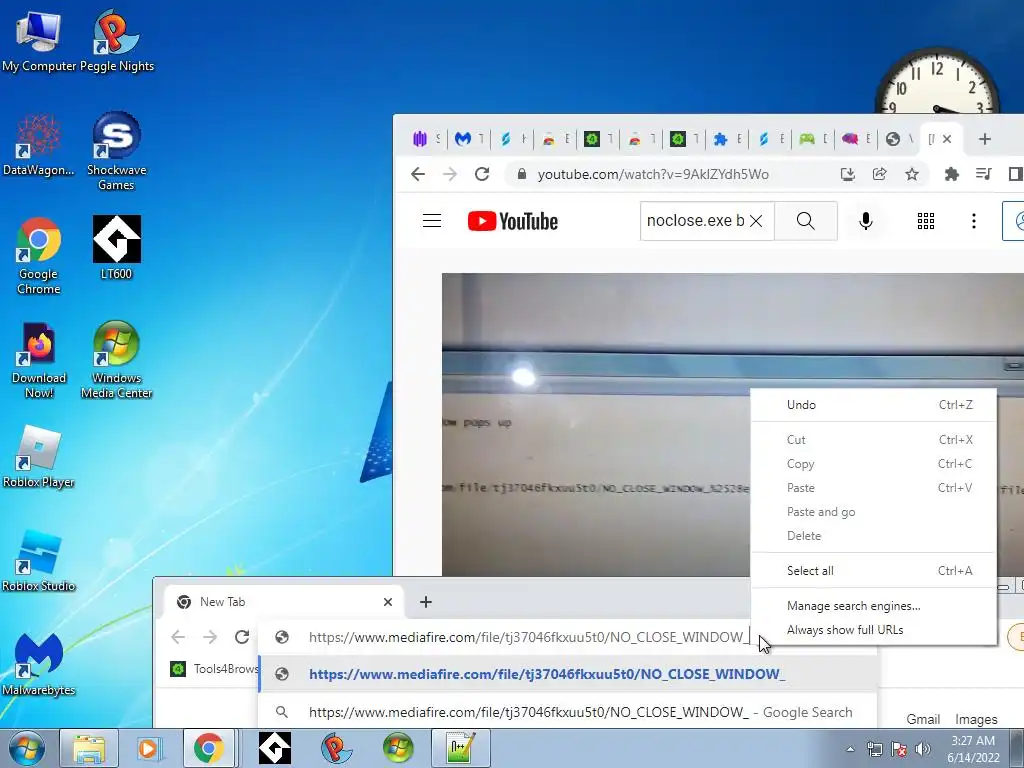This screenshot has height=768, width=1024.
Task: Click the YouTube logo
Action: tap(513, 221)
